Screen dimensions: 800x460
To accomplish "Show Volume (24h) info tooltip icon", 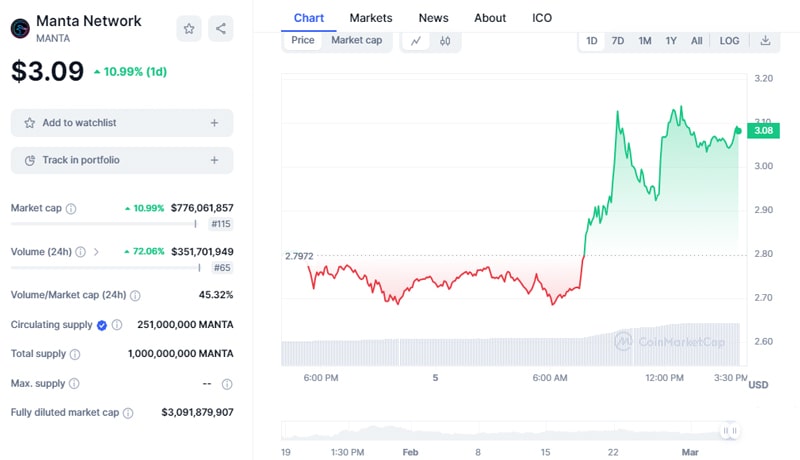I will pyautogui.click(x=81, y=252).
